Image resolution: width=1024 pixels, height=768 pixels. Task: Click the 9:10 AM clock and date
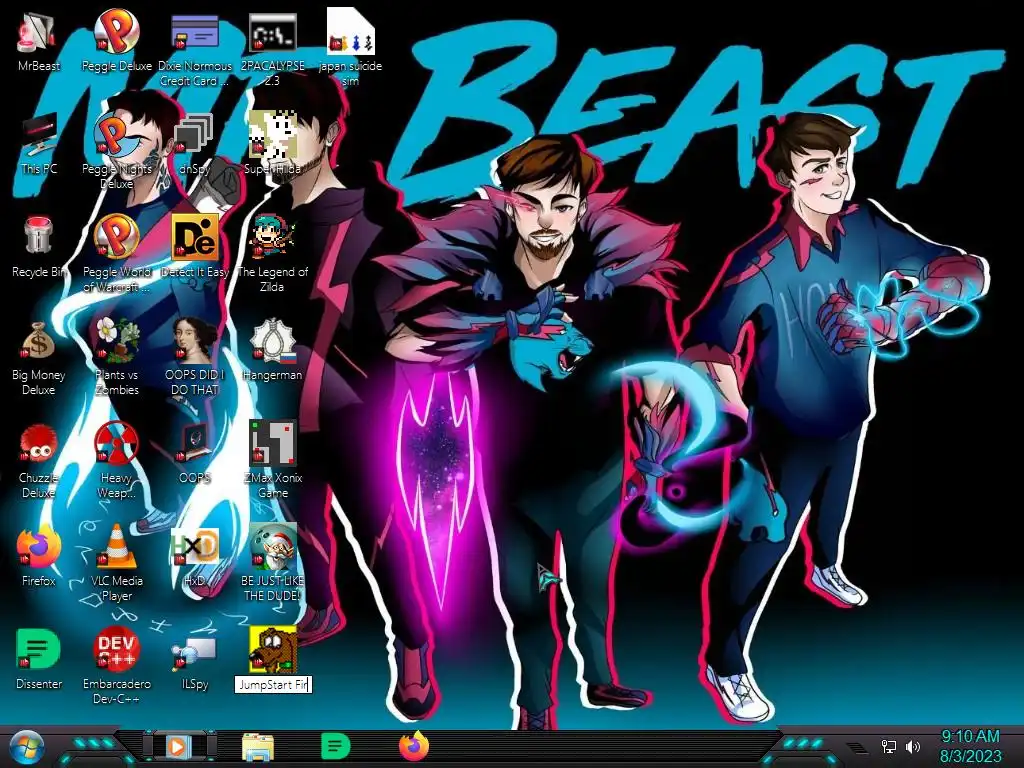[x=971, y=746]
